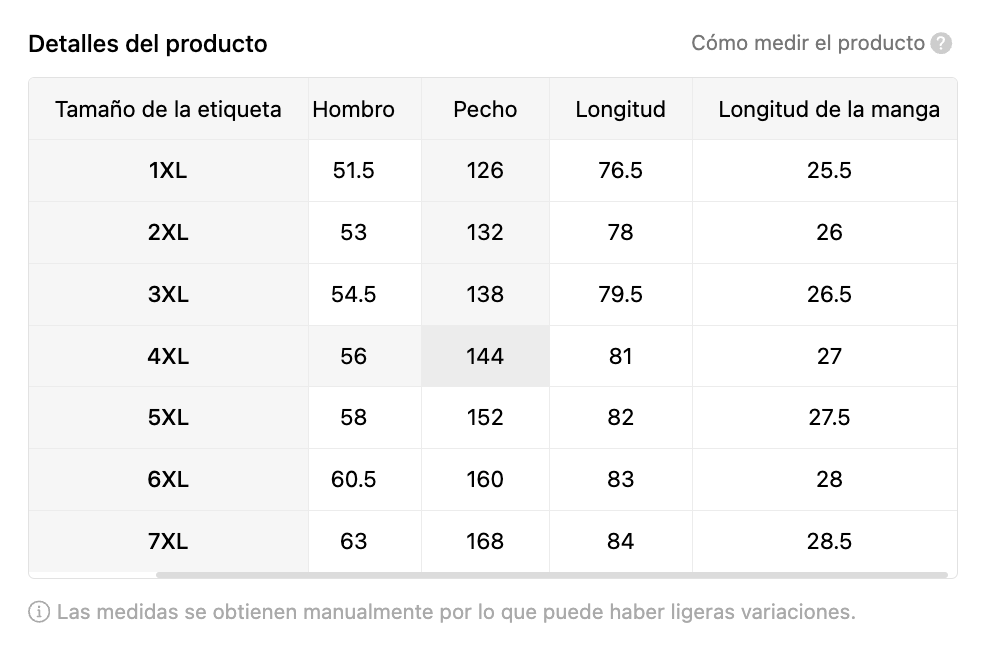Click the info icon beside measurement note
Viewport: 982px width, 646px height.
point(39,612)
